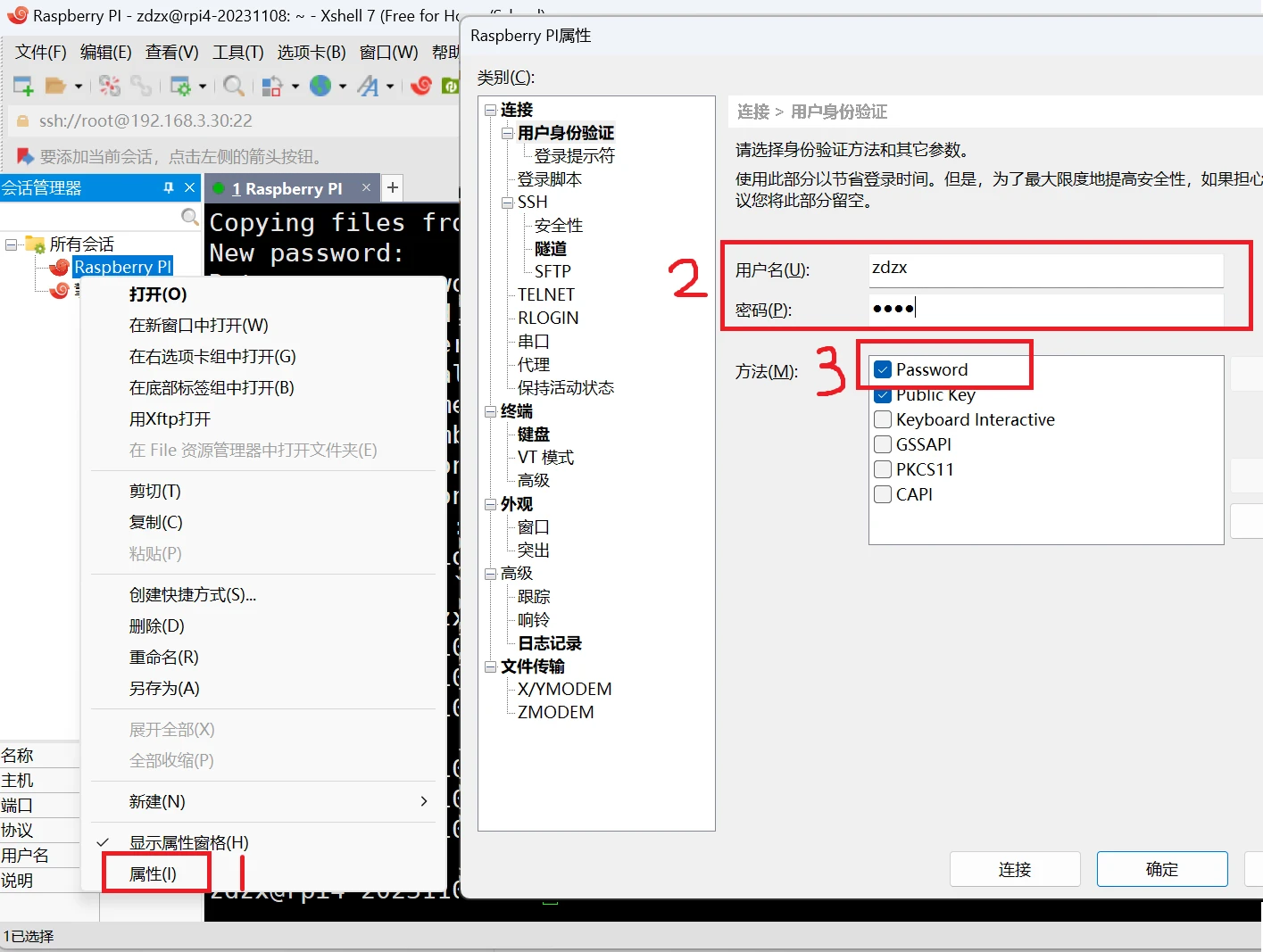The height and width of the screenshot is (952, 1263).
Task: Enable the CAPI checkbox
Action: point(883,494)
